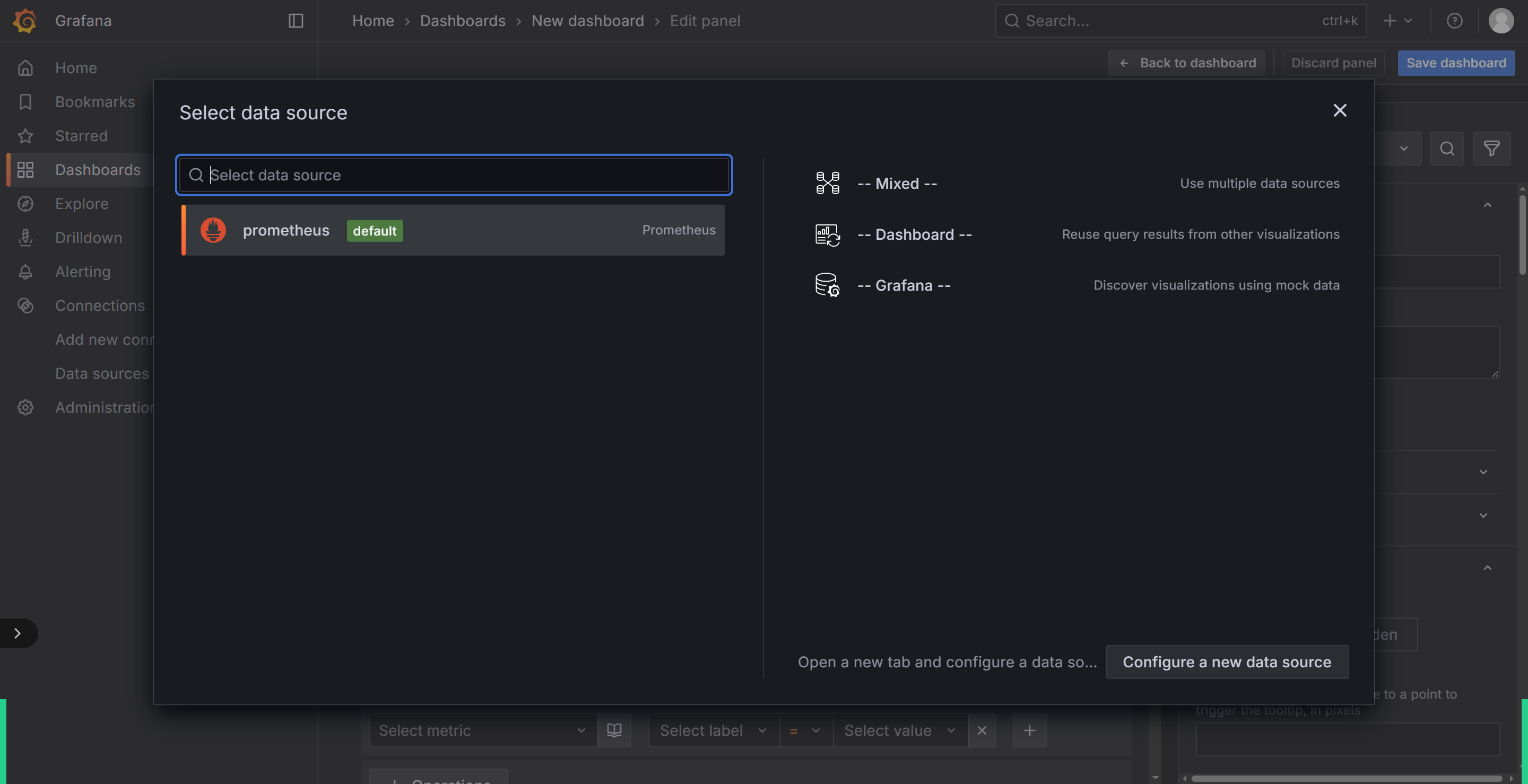Open the Select value dropdown

coord(900,730)
